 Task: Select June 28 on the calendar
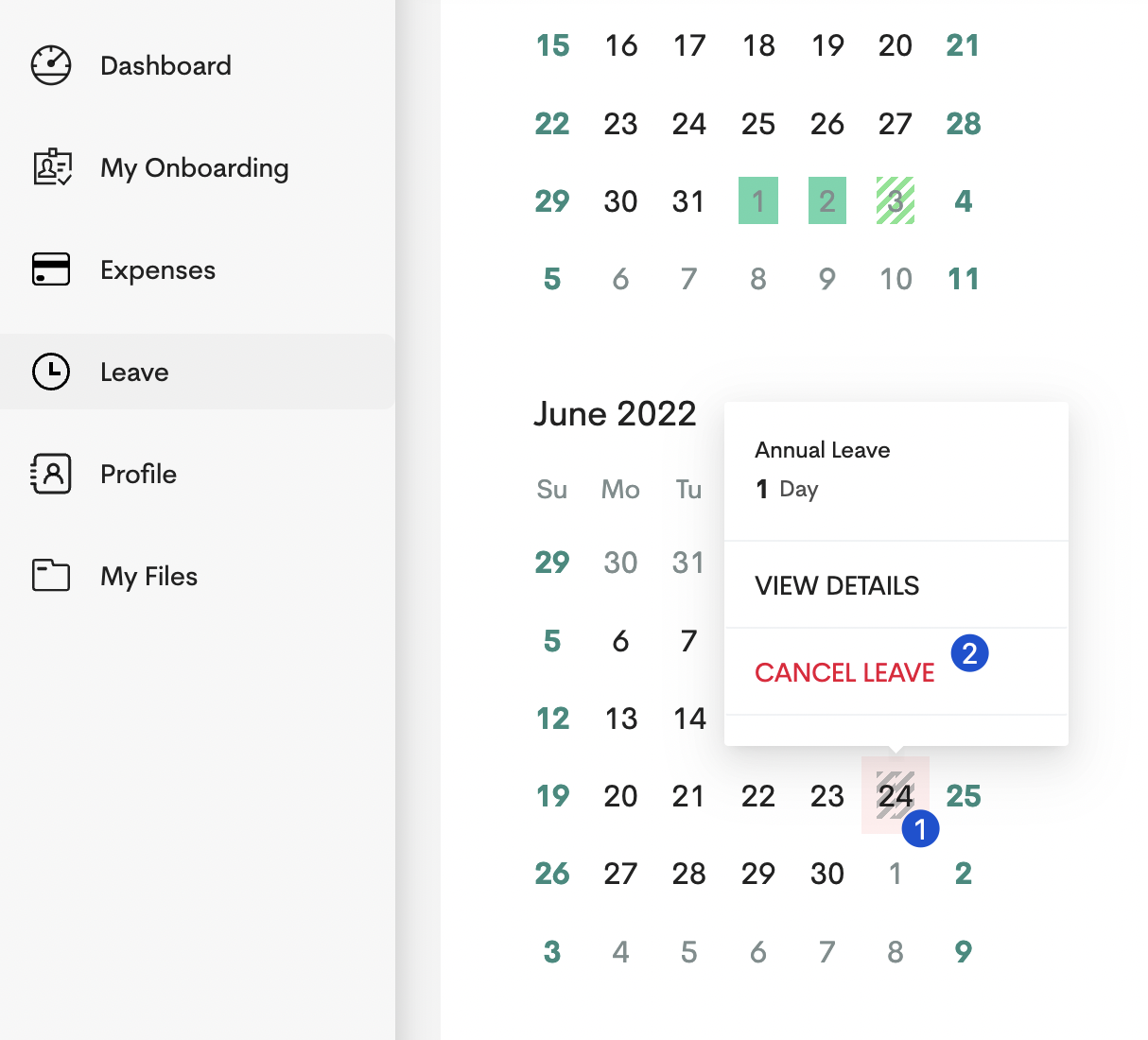click(689, 874)
